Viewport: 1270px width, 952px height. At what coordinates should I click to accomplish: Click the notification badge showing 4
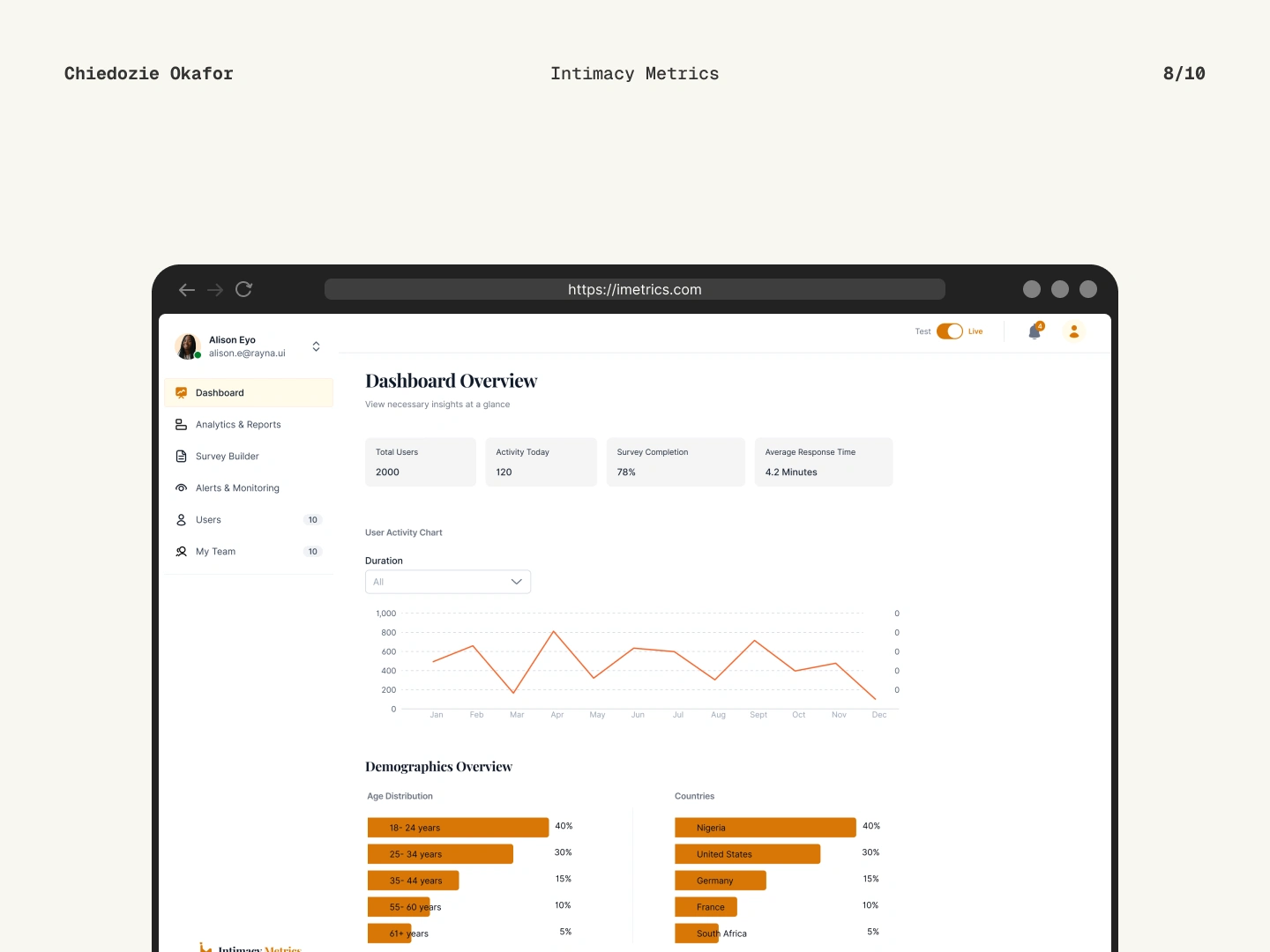point(1040,324)
